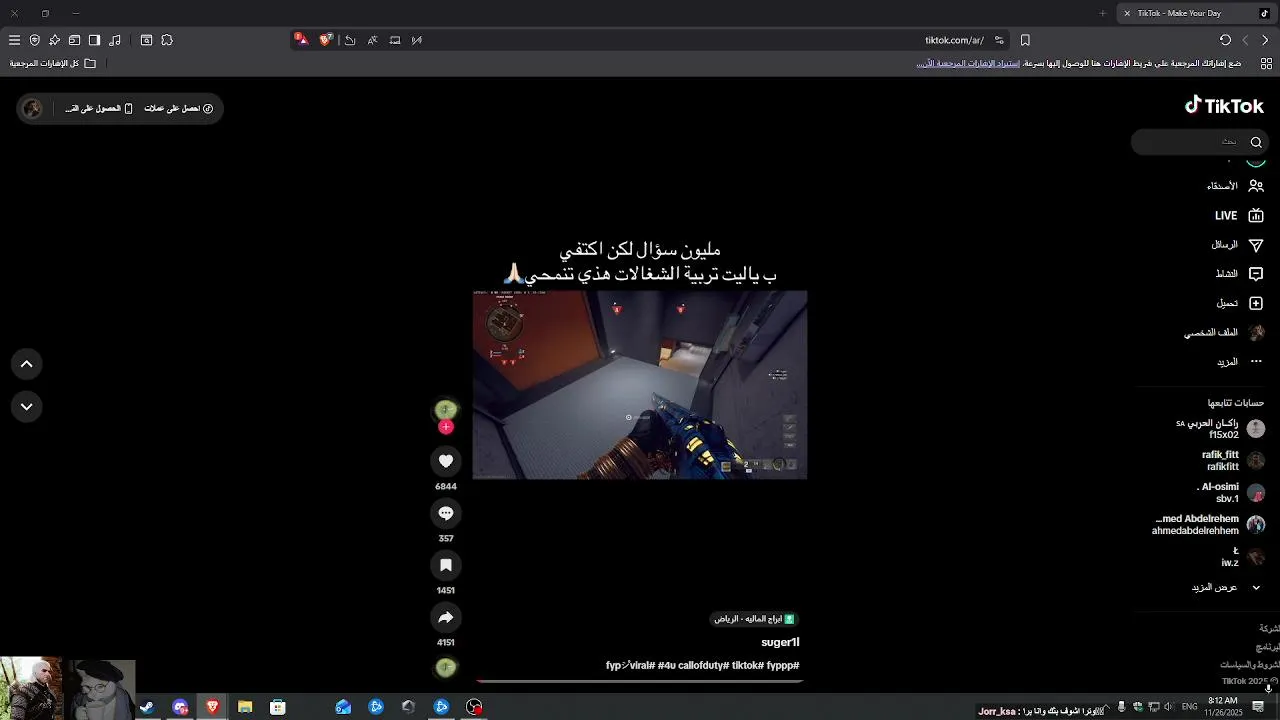Open the all bookmarks folder
1280x720 pixels.
[x=53, y=63]
